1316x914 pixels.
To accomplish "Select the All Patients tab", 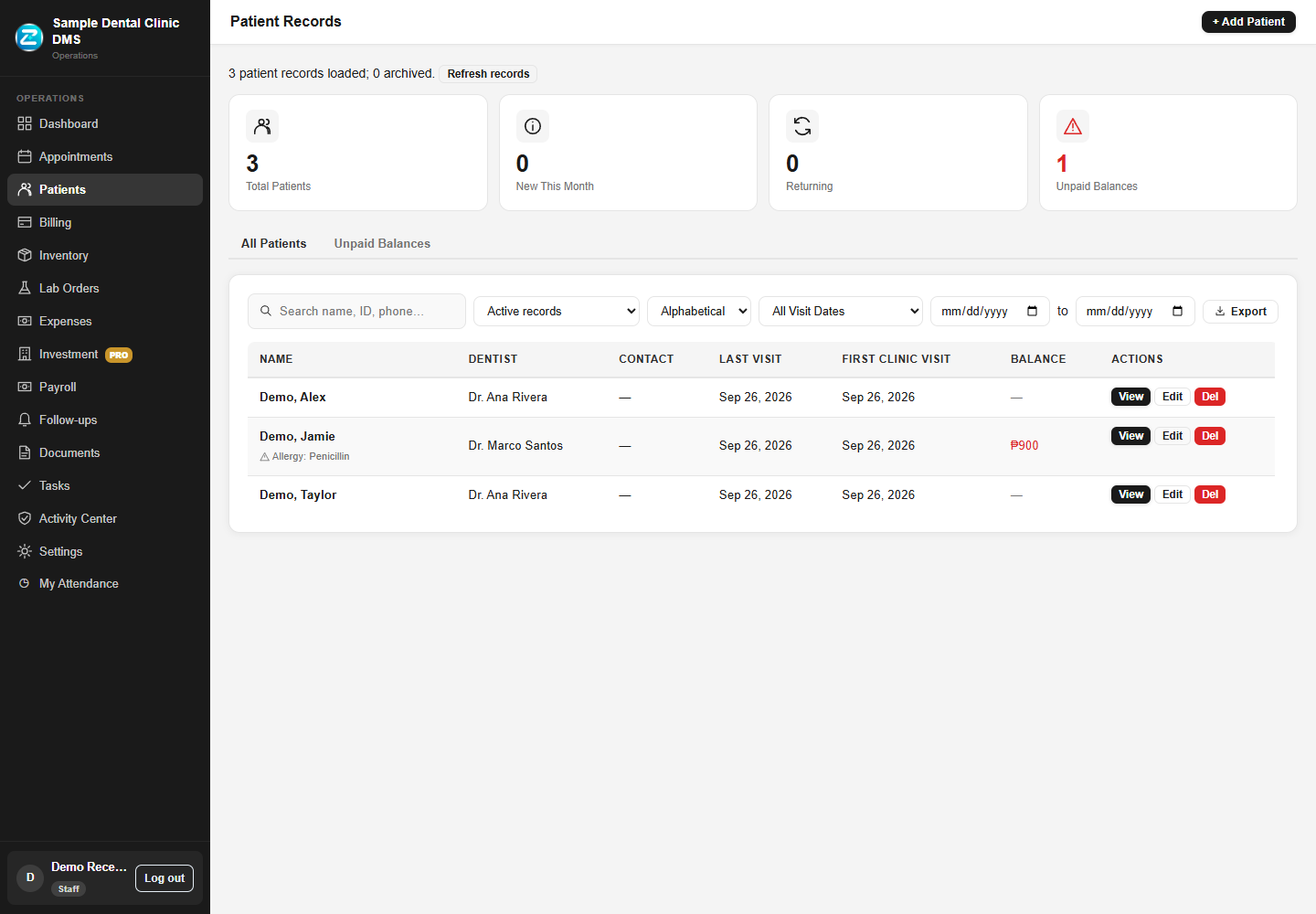I will pyautogui.click(x=274, y=243).
